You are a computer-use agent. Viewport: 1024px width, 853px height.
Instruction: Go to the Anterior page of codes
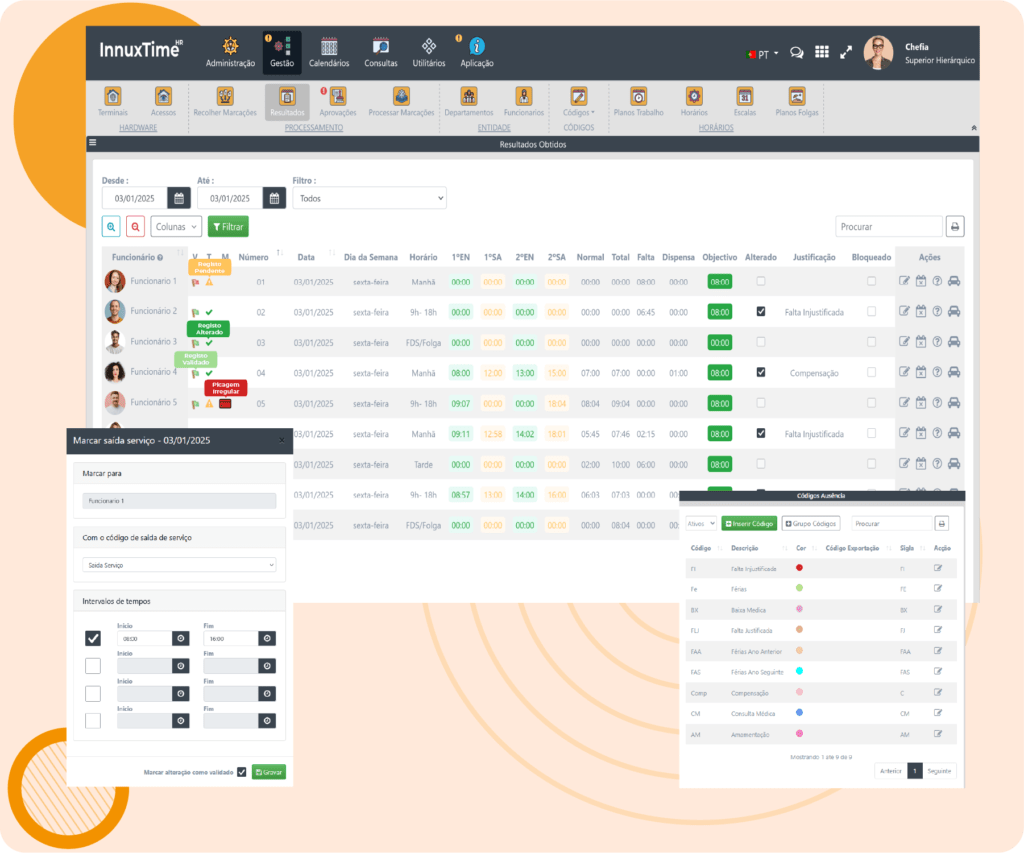(891, 771)
